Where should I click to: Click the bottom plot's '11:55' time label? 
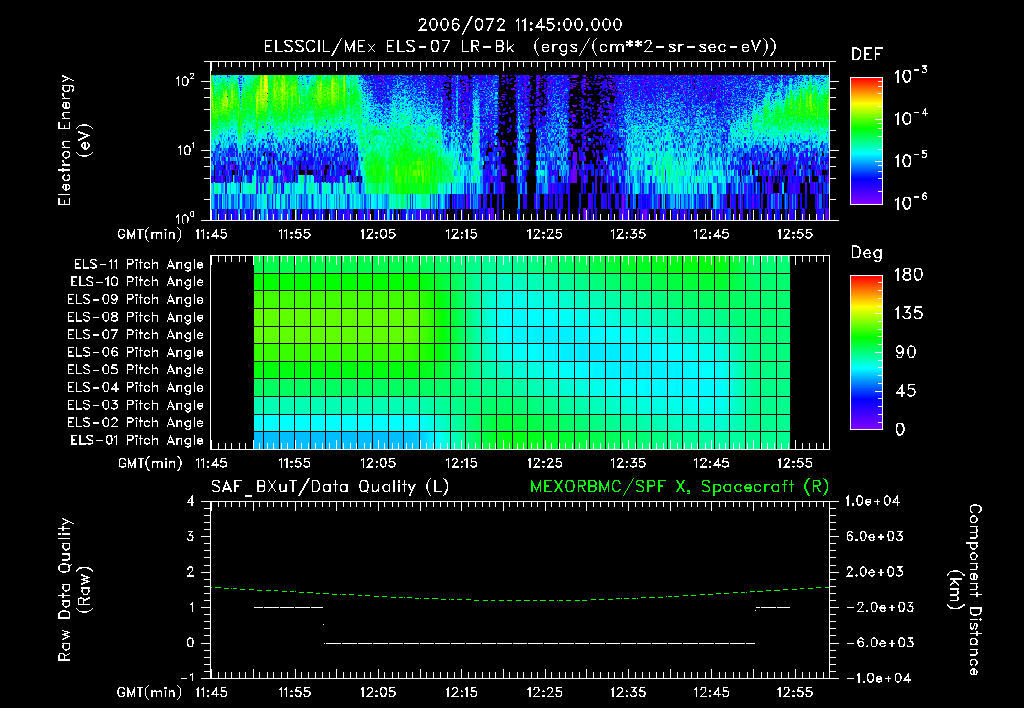[295, 692]
